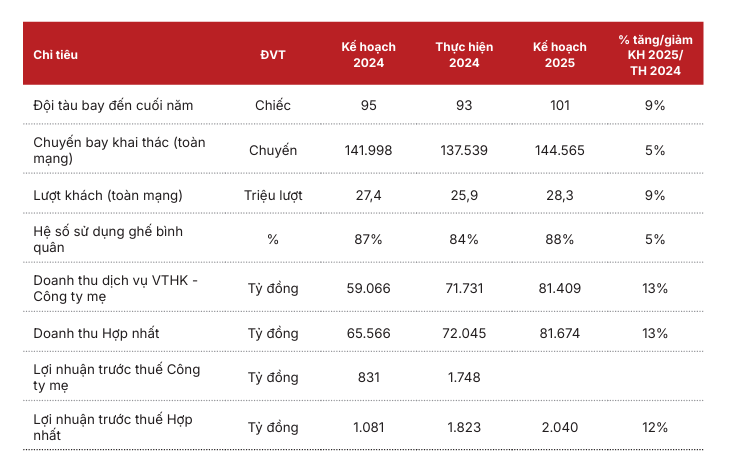This screenshot has width=735, height=466.
Task: Select the "Chuyến bay khai thác (toàn mạng)" row label
Action: coord(119,150)
